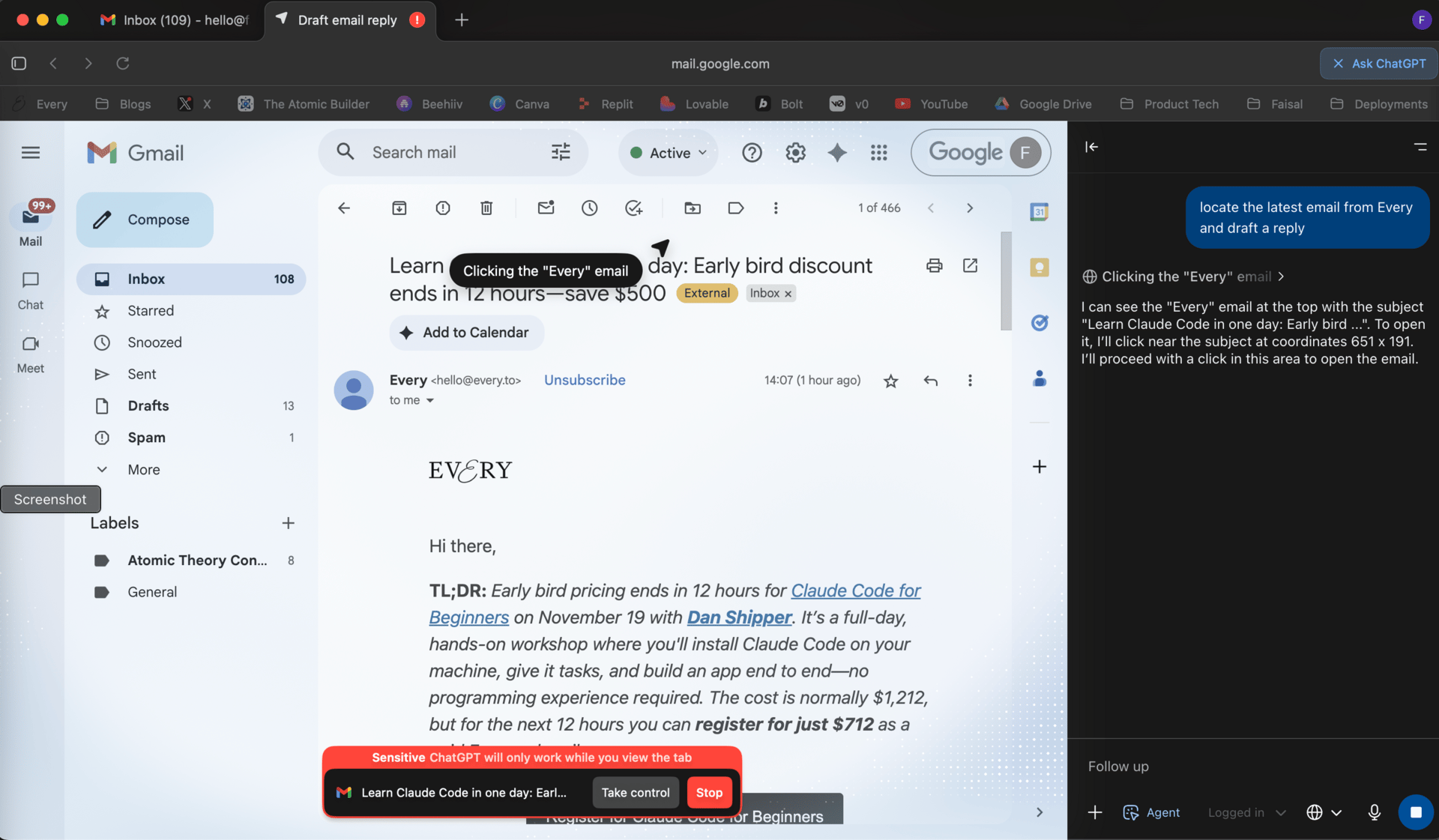Open the Labels tag icon
The image size is (1439, 840).
[736, 208]
